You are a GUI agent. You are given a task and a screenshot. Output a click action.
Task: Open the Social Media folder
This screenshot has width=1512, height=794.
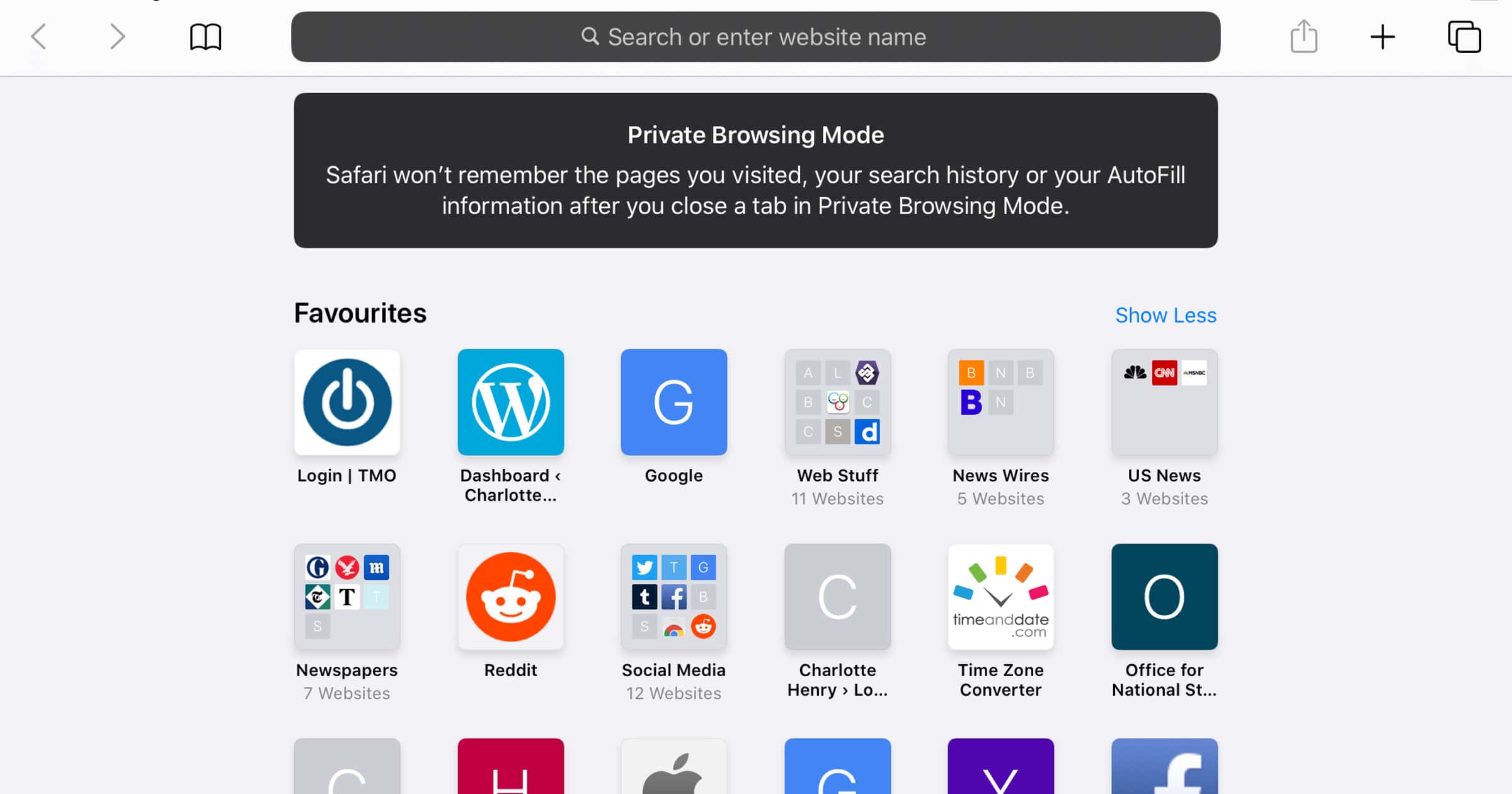click(x=674, y=596)
